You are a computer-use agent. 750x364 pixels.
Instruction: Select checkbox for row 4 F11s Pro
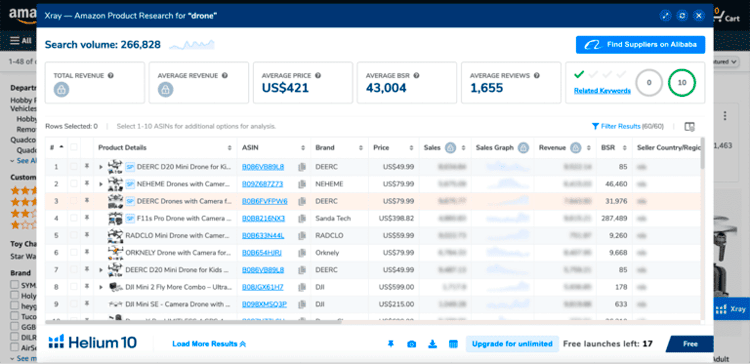pos(74,218)
